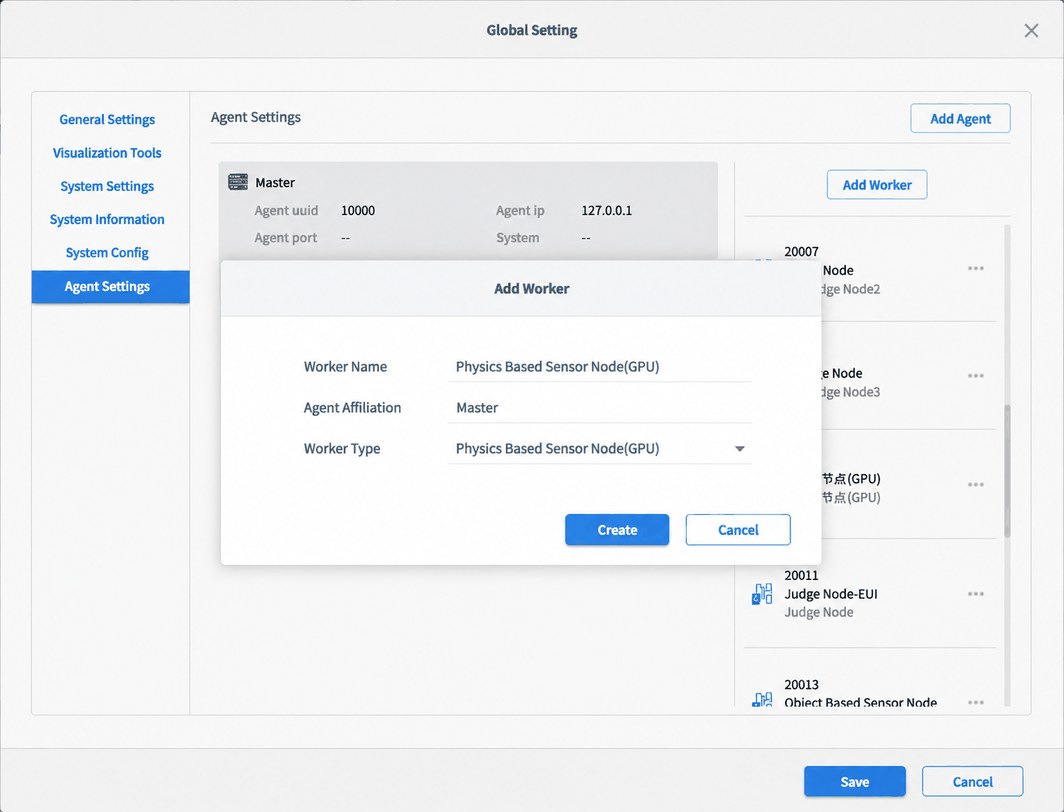The height and width of the screenshot is (812, 1064).
Task: Click the Object Based Sensor Node icon
Action: [x=762, y=699]
